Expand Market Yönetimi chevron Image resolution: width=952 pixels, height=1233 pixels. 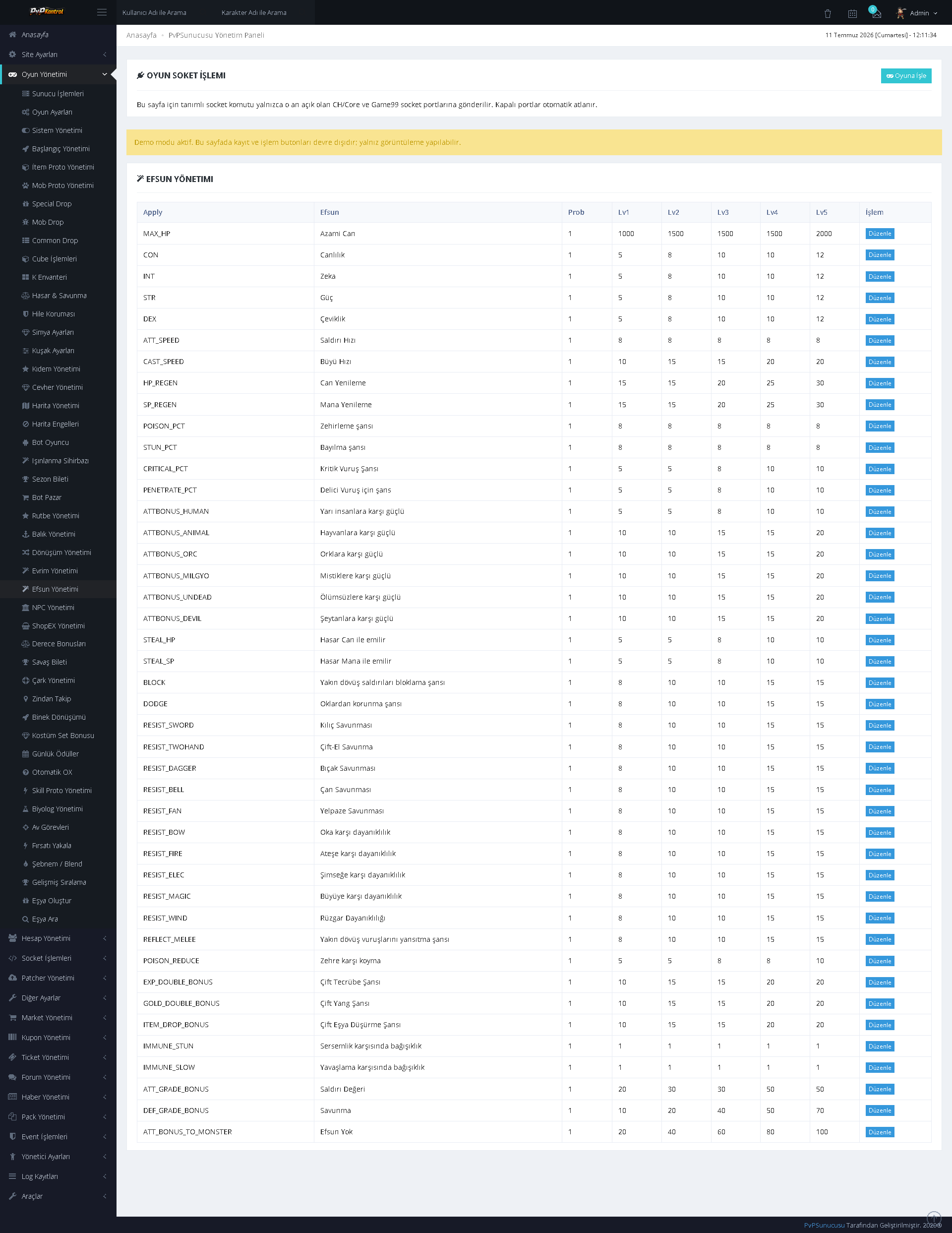105,1017
